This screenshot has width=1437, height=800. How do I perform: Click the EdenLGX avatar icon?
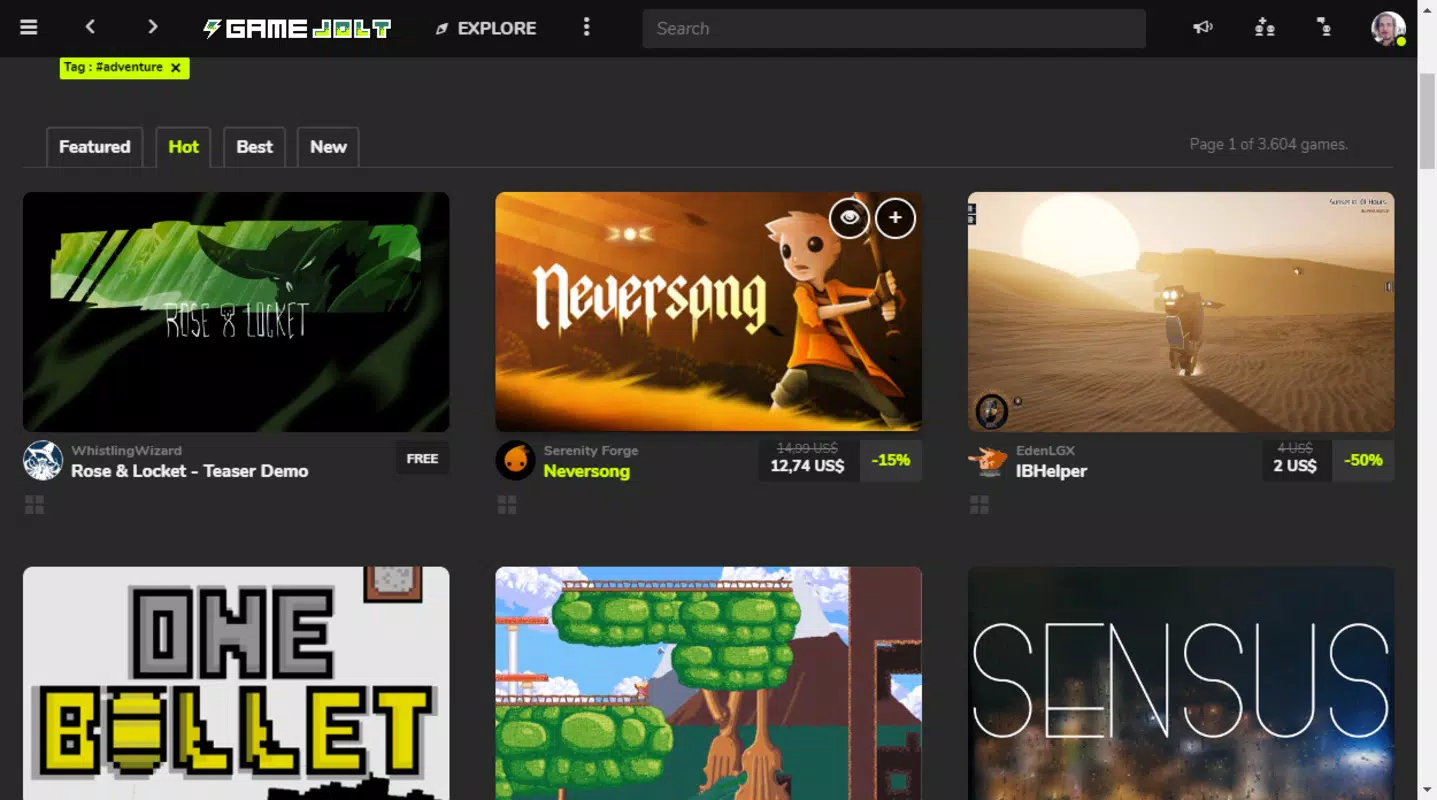[988, 461]
